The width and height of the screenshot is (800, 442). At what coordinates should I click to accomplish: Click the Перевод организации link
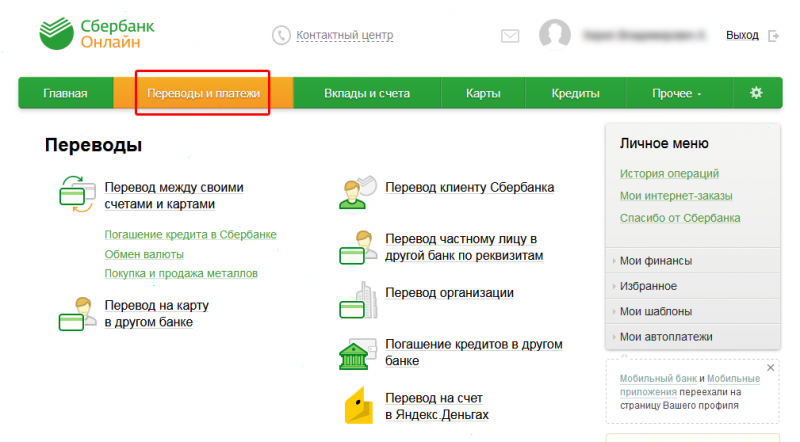(449, 292)
